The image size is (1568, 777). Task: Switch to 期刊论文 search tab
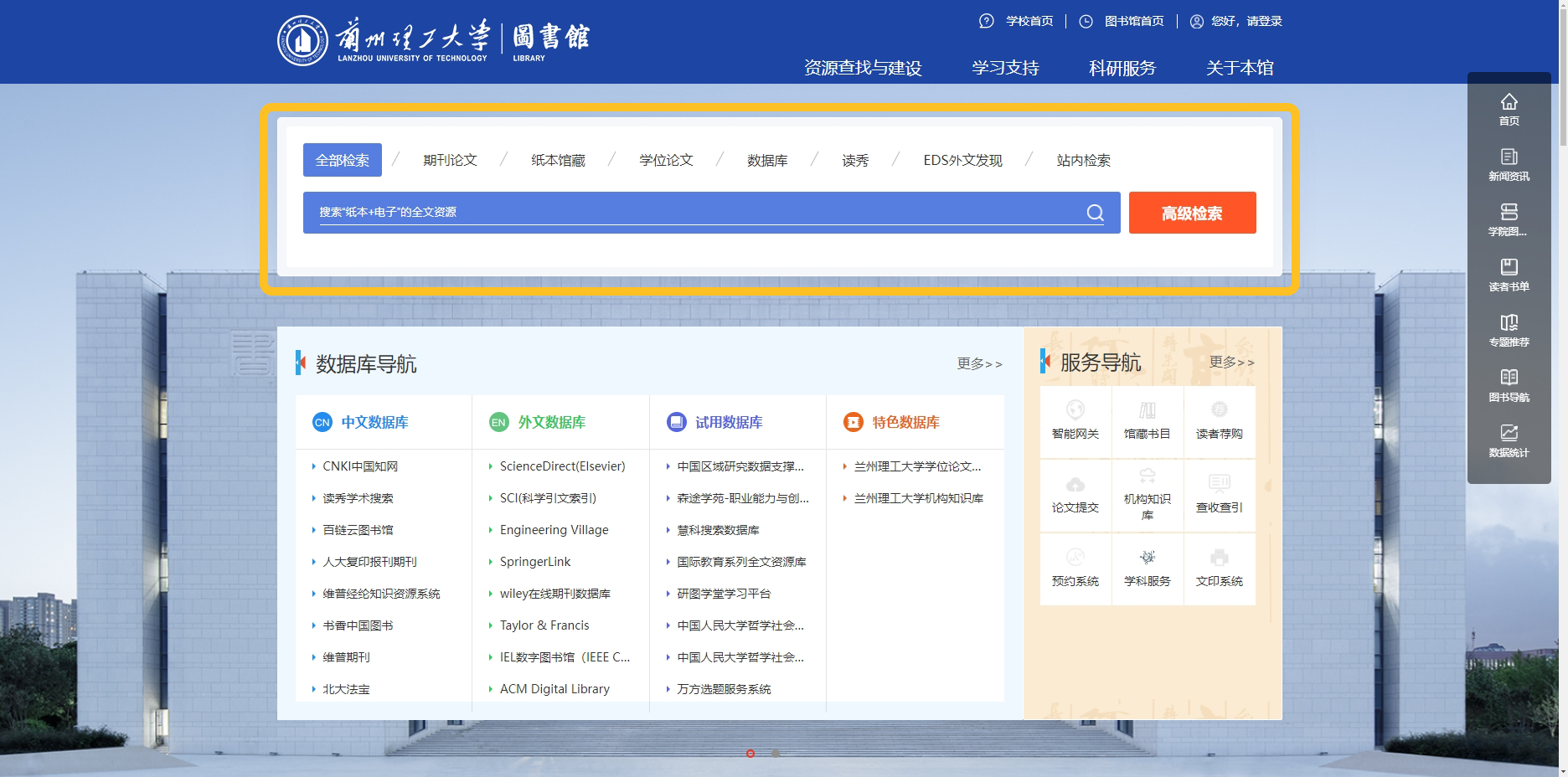point(450,160)
